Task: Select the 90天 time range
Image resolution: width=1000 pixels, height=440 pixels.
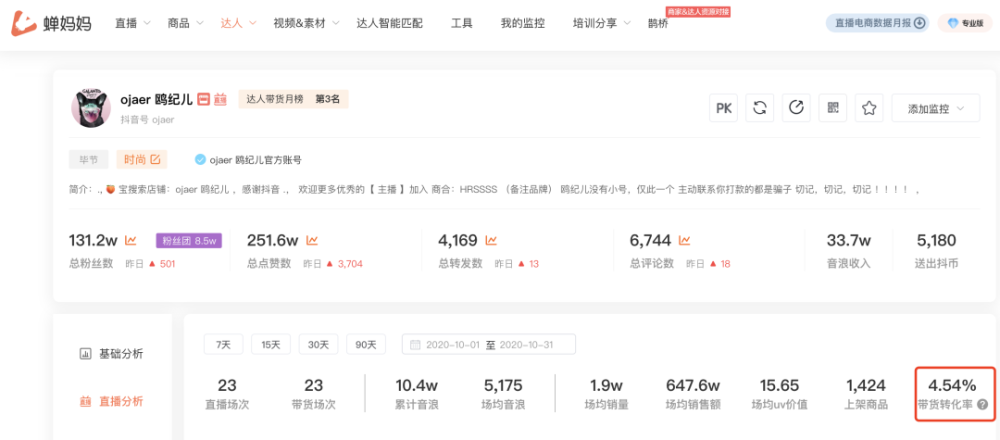Action: (366, 344)
